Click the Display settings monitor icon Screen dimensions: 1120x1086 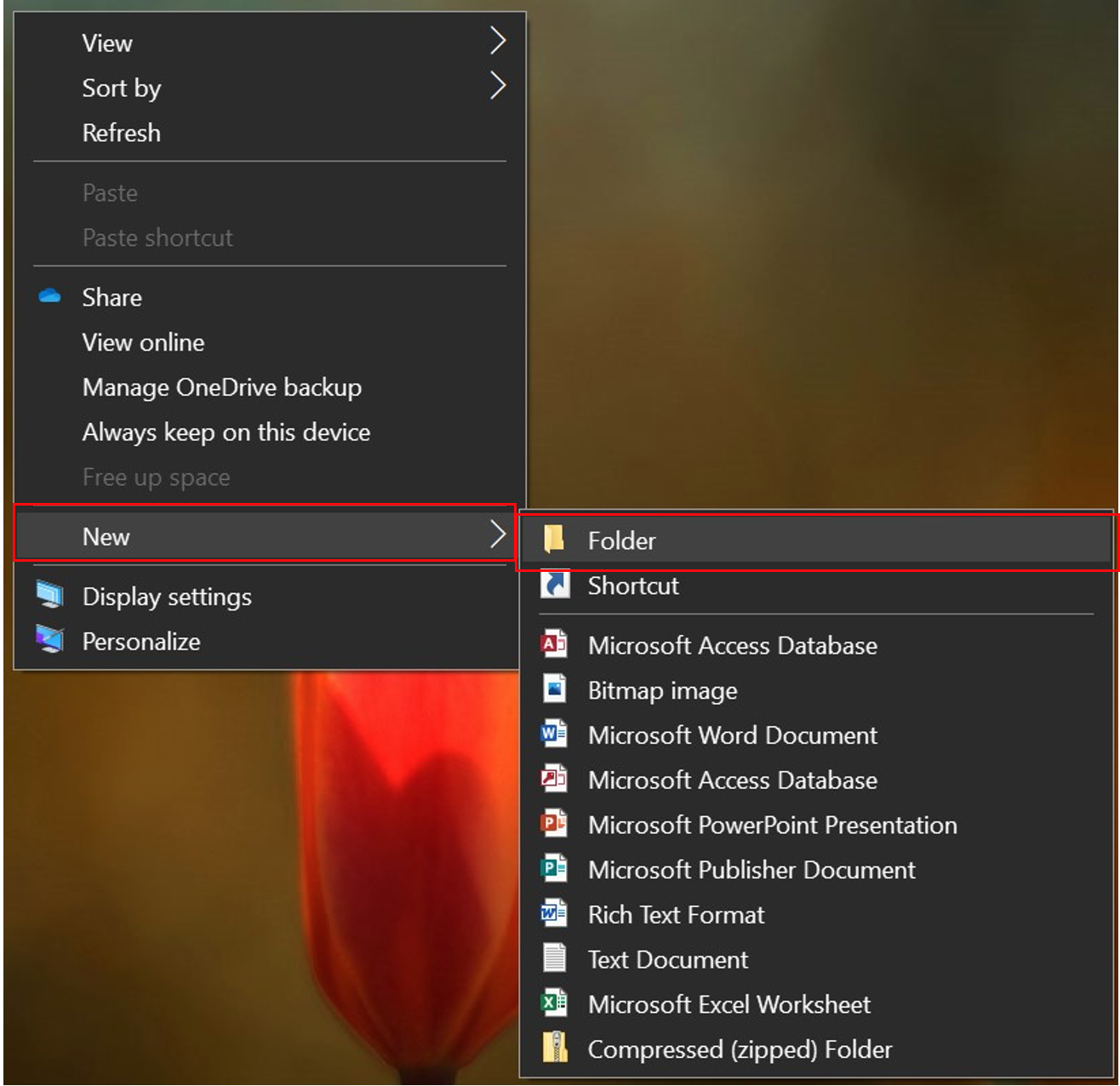[x=49, y=595]
